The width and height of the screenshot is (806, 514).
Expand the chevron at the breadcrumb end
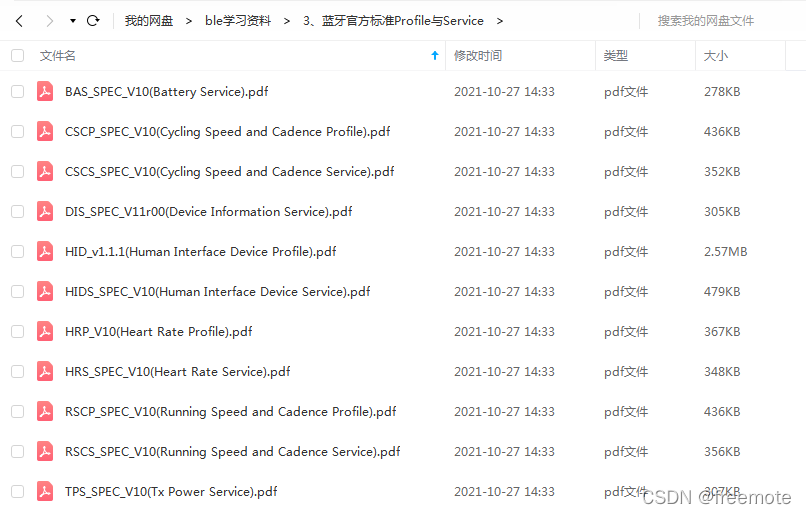point(500,21)
